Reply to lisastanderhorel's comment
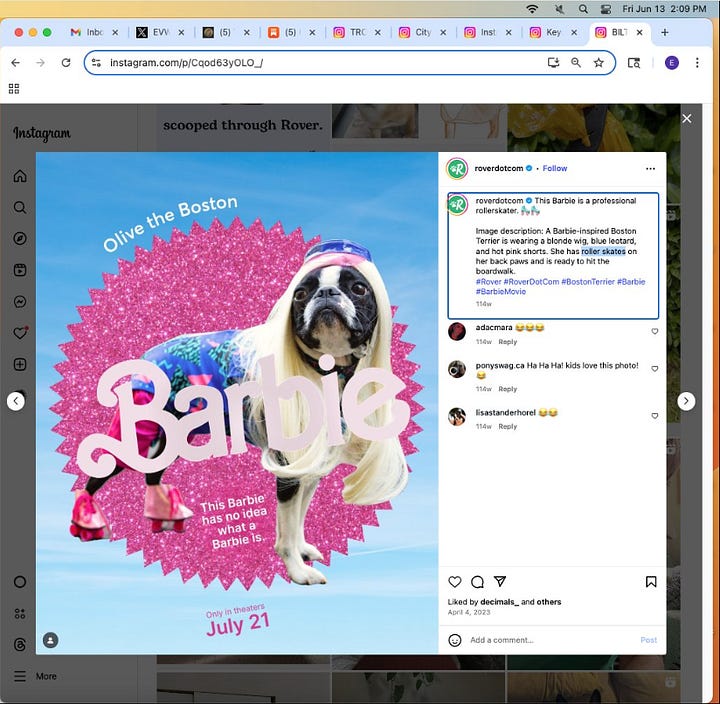The height and width of the screenshot is (704, 720). click(x=507, y=427)
